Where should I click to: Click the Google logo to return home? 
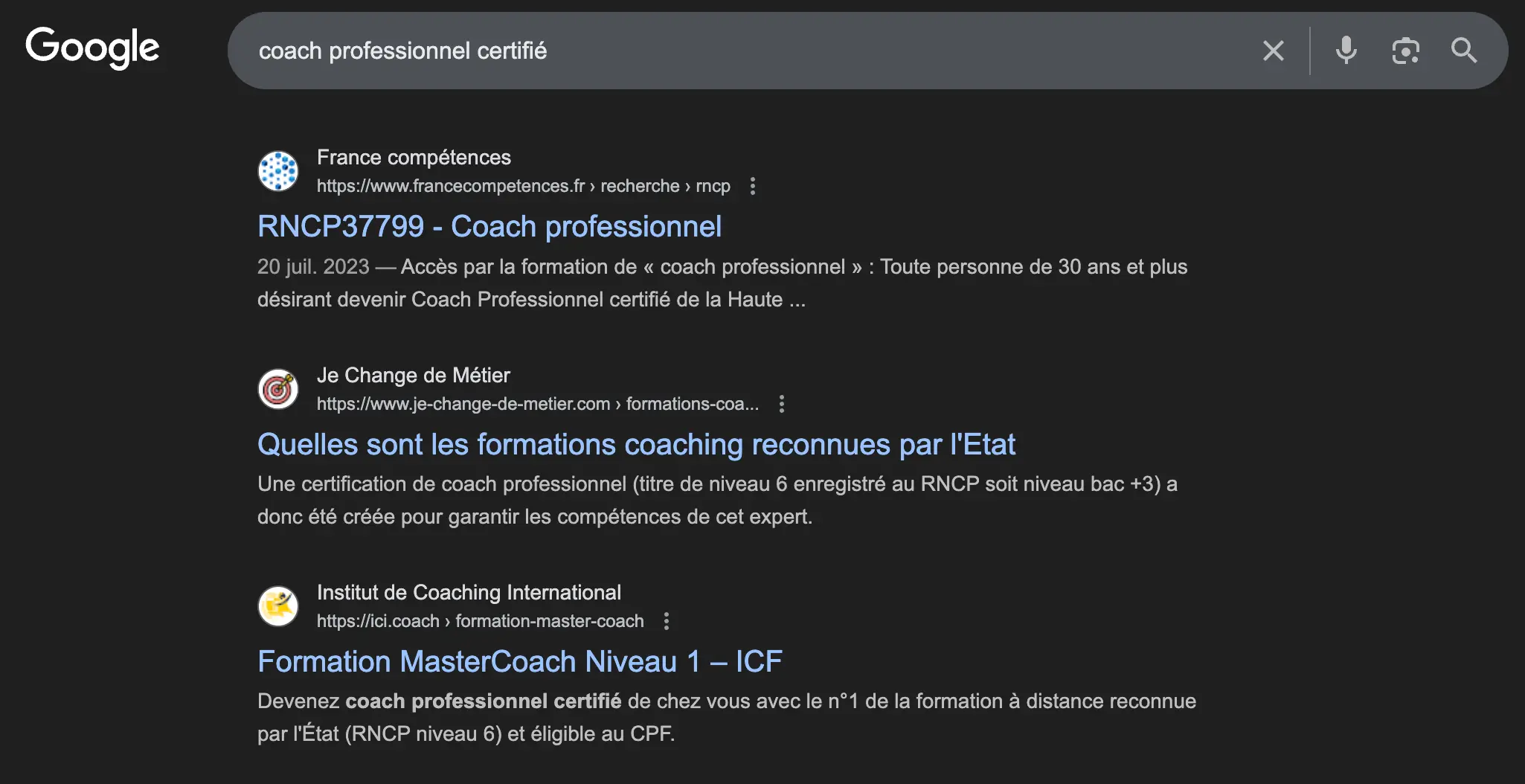pos(91,47)
